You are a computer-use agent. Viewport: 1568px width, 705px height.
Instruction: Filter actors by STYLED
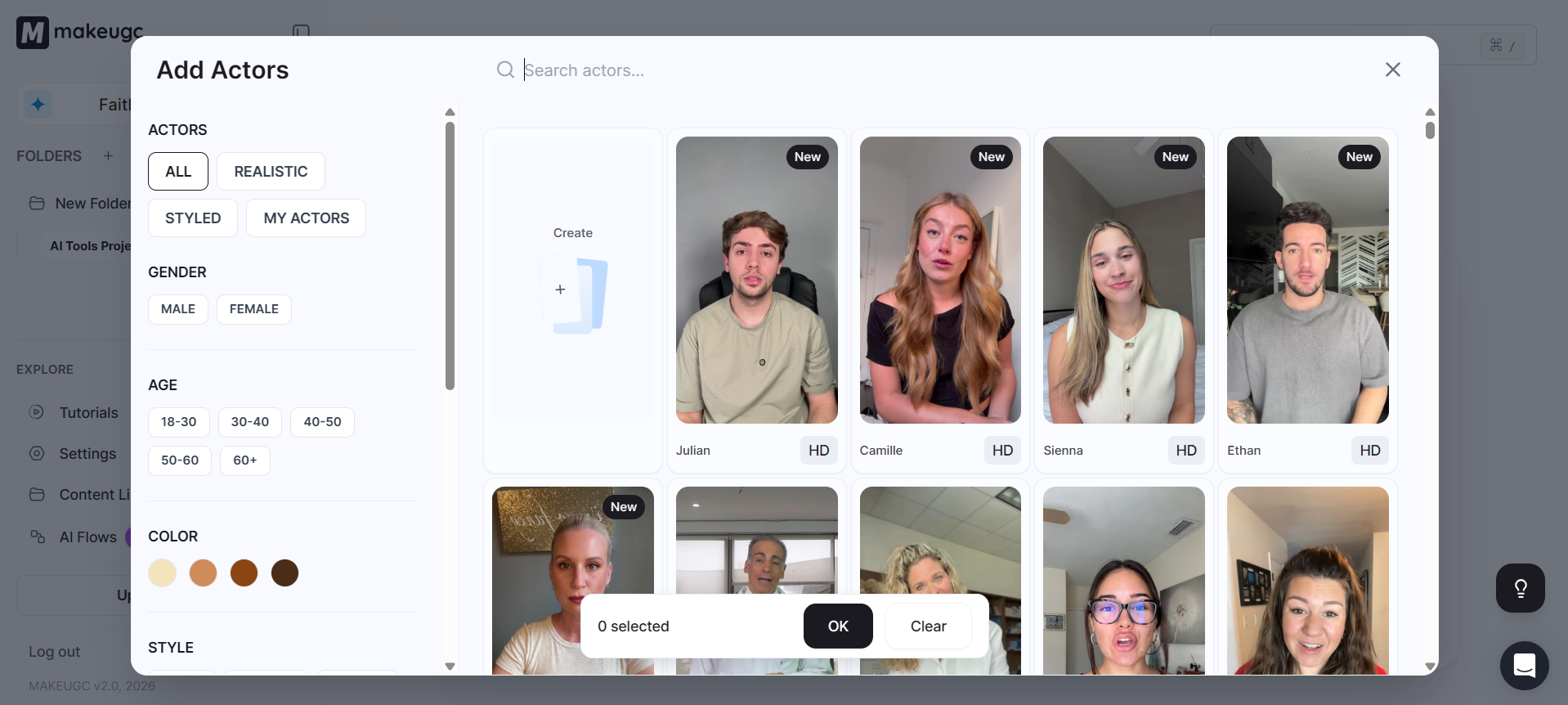pos(193,218)
